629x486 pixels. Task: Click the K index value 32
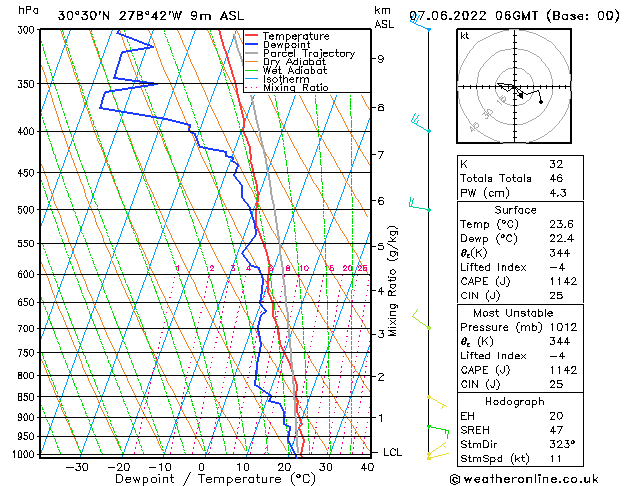[556, 164]
